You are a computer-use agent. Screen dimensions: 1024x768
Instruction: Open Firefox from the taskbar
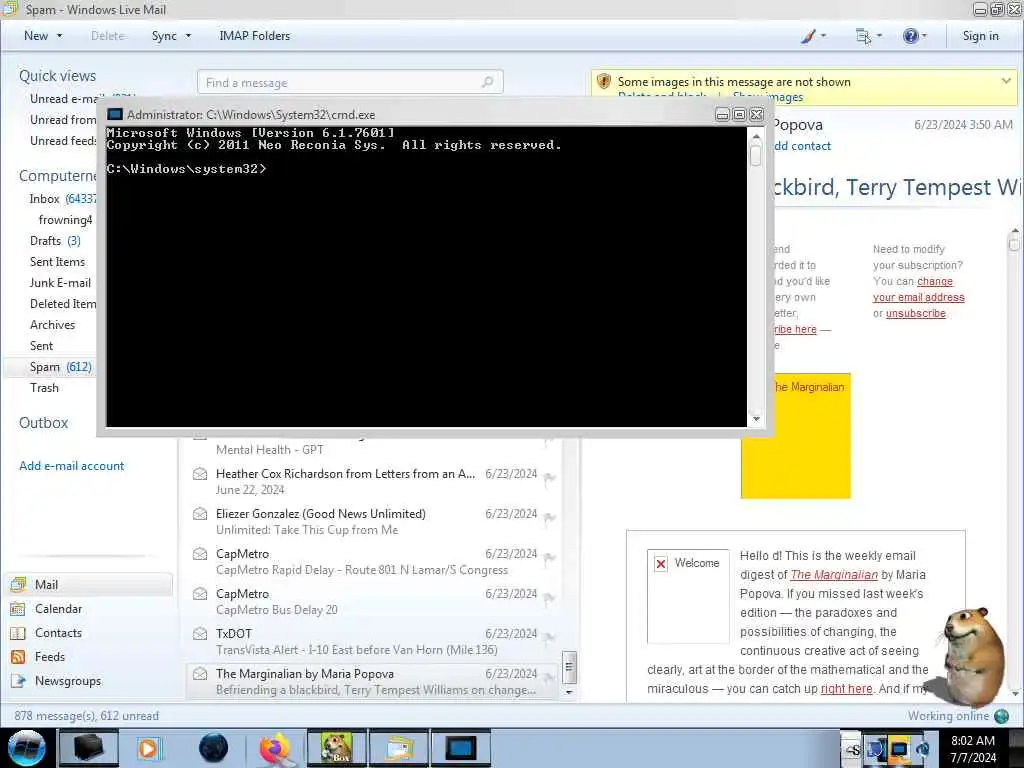(x=275, y=748)
